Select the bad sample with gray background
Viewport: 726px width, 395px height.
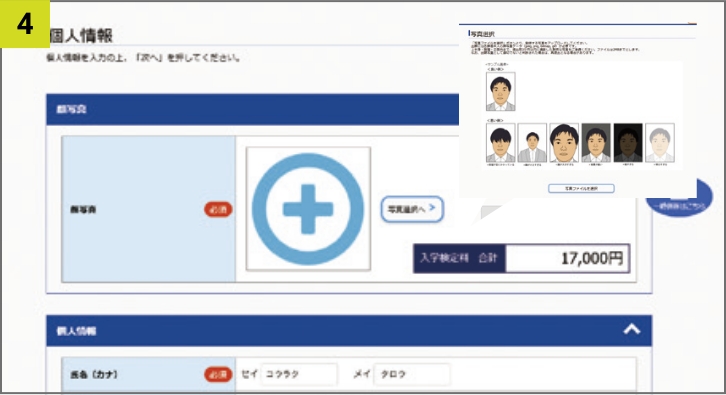click(596, 143)
